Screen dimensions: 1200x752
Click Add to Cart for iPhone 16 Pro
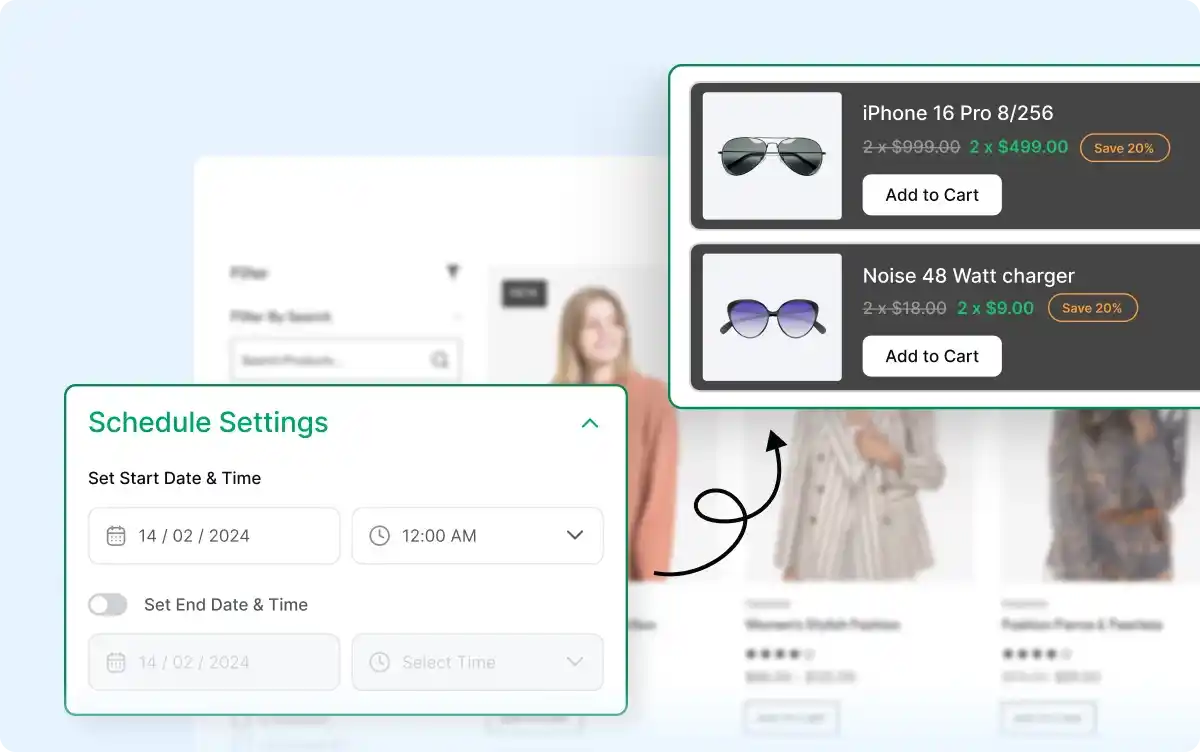(x=931, y=194)
